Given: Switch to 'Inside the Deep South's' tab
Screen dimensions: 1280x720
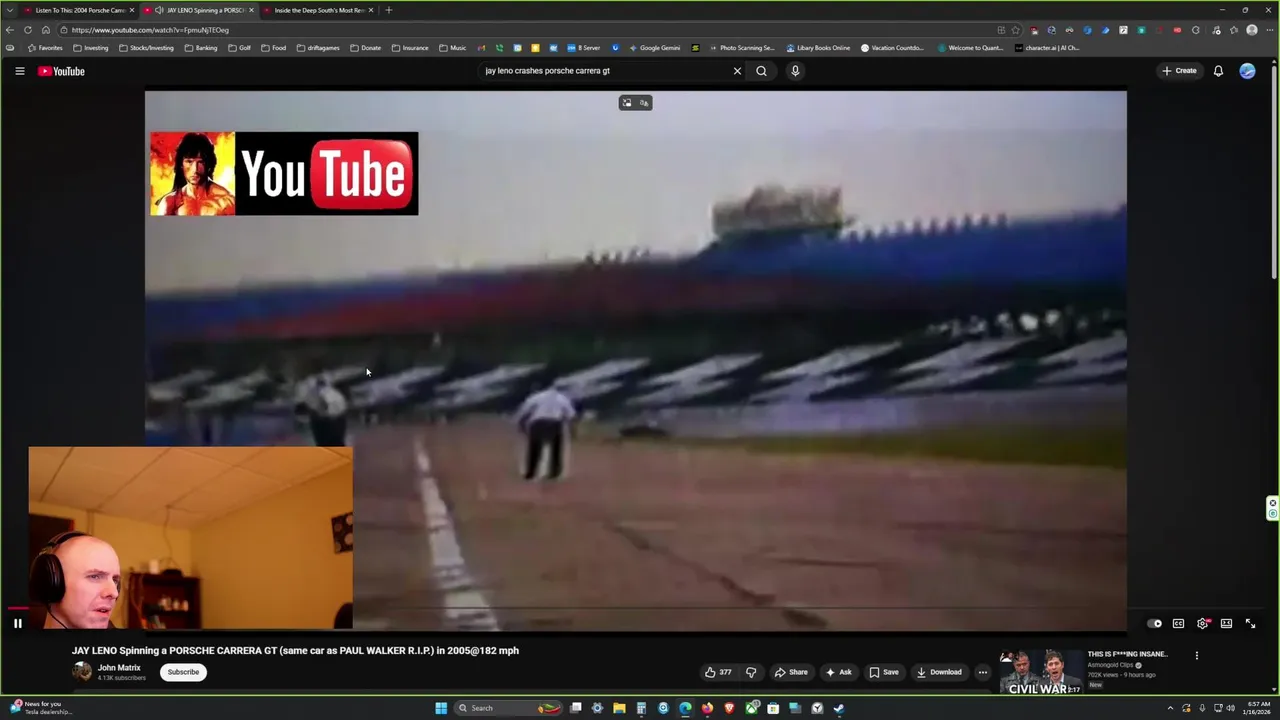Looking at the screenshot, I should point(318,10).
